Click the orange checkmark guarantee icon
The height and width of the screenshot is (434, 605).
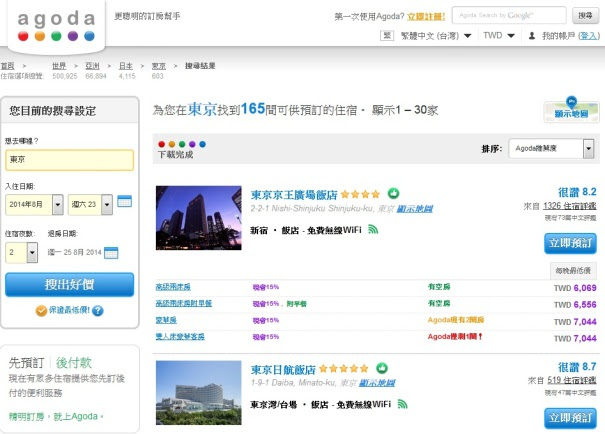tap(41, 311)
